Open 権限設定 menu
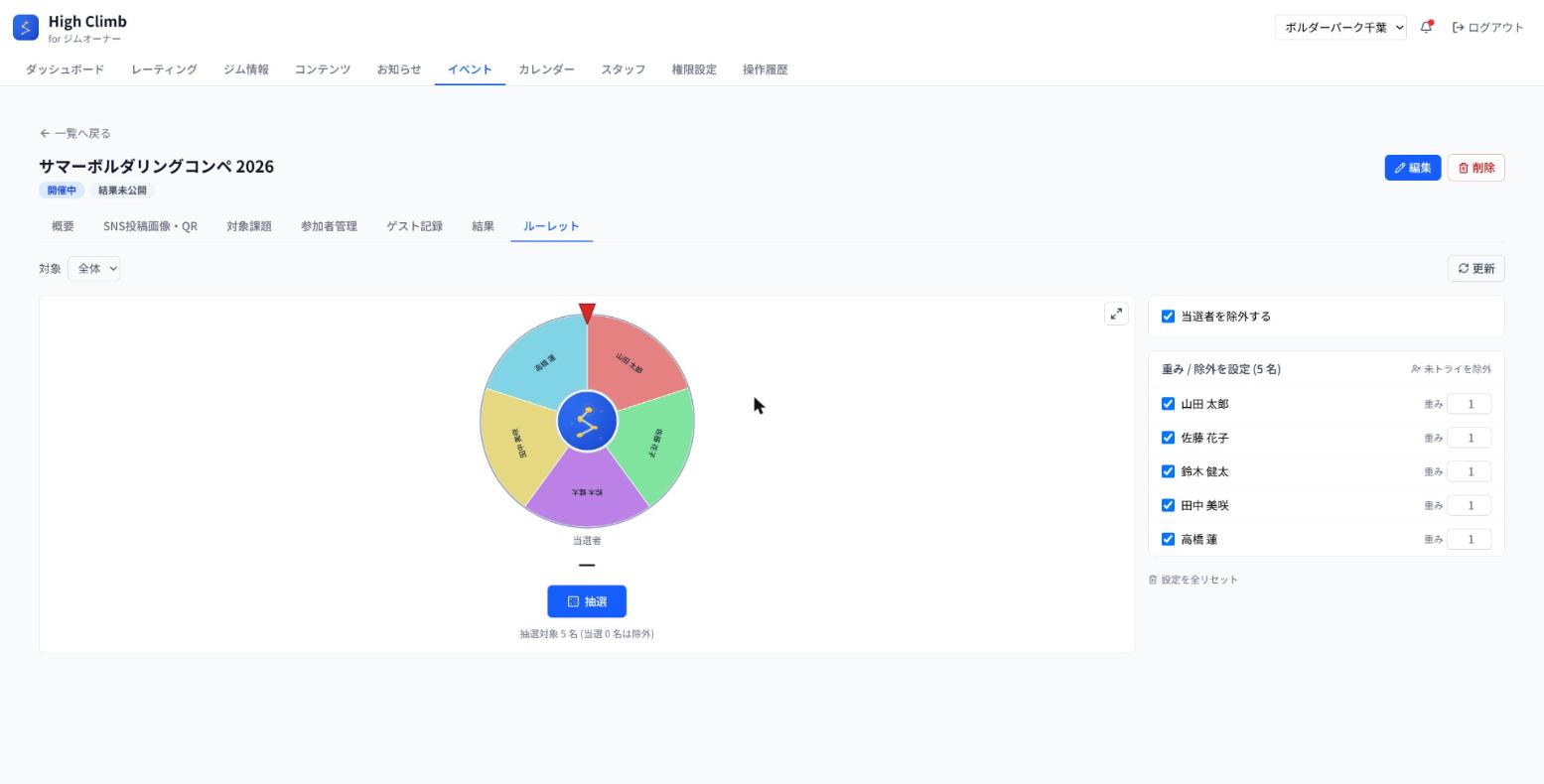Image resolution: width=1544 pixels, height=784 pixels. pyautogui.click(x=693, y=69)
